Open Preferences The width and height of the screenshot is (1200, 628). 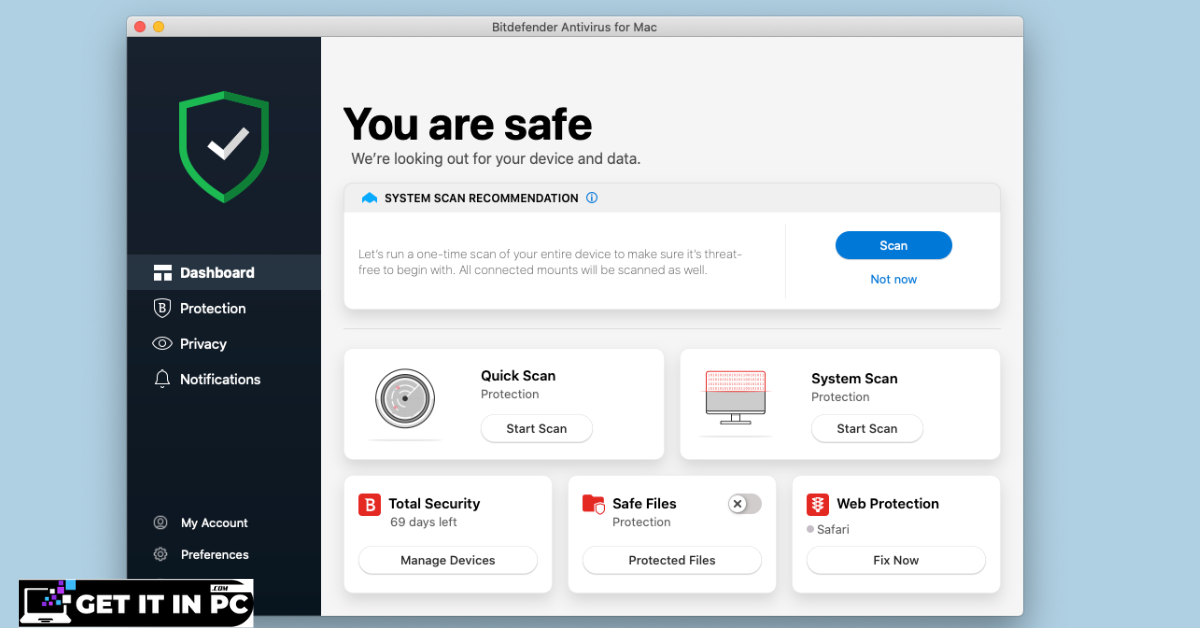click(x=214, y=554)
